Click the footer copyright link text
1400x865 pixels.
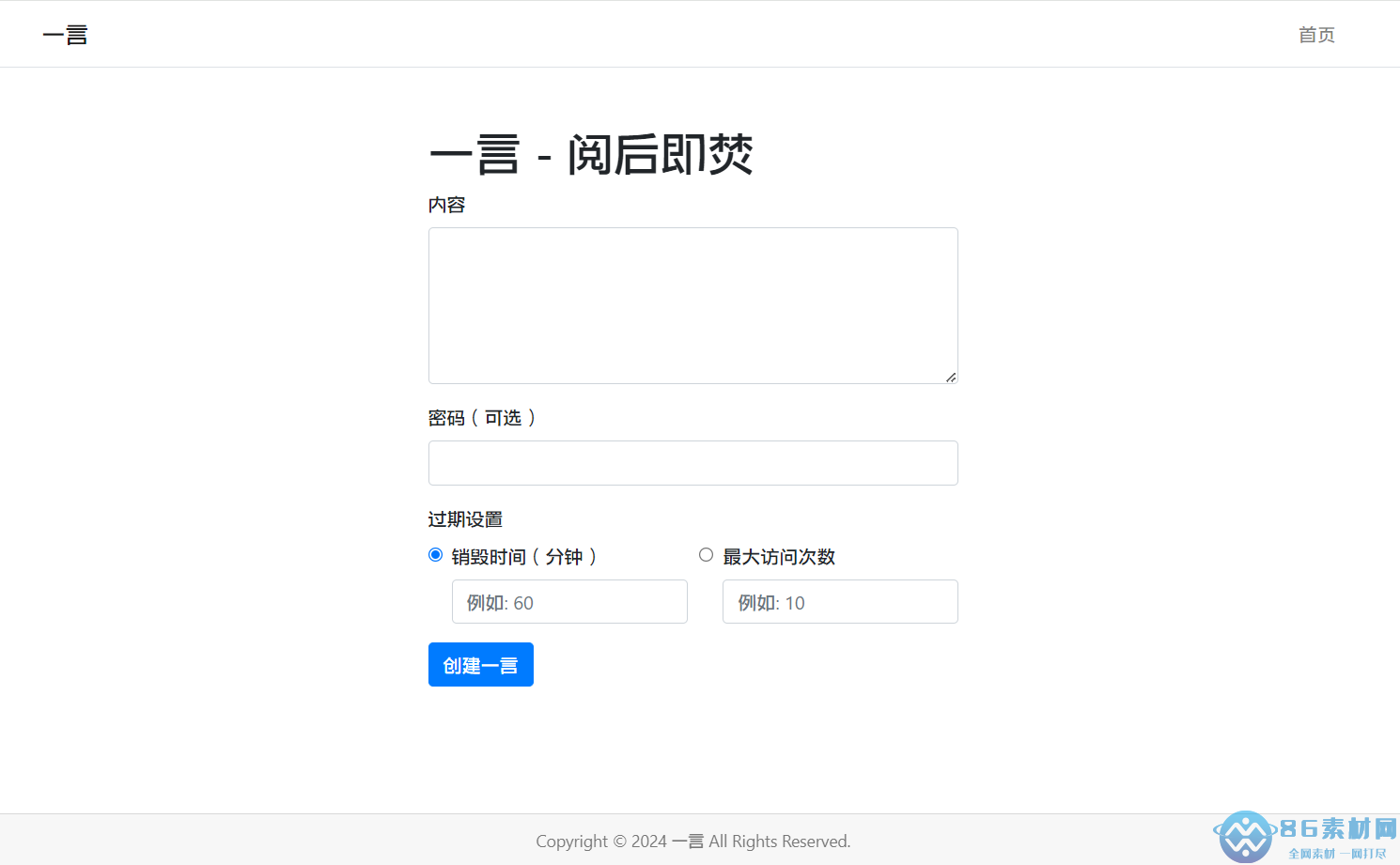tap(692, 841)
